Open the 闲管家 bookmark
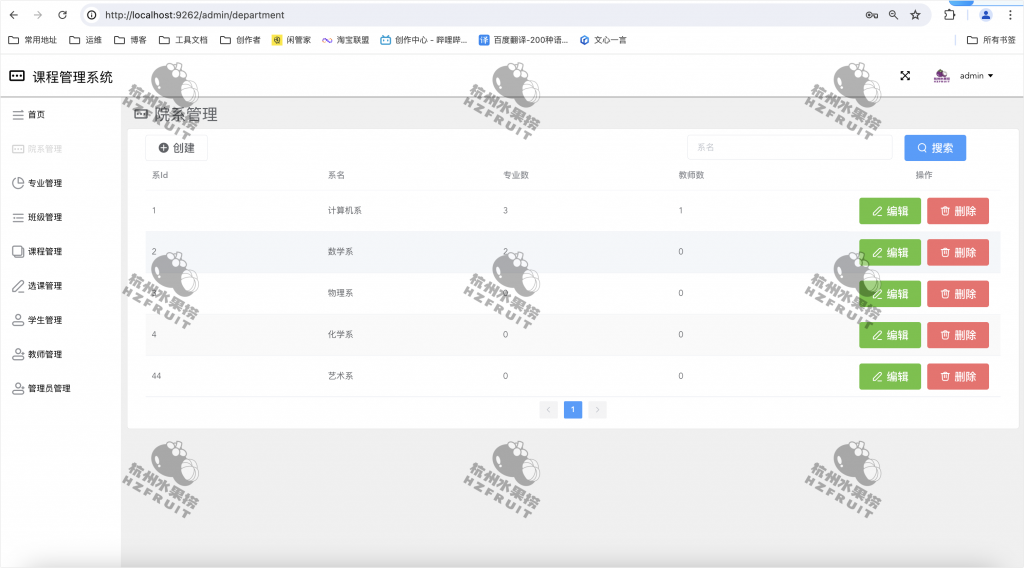1024x568 pixels. (x=291, y=40)
